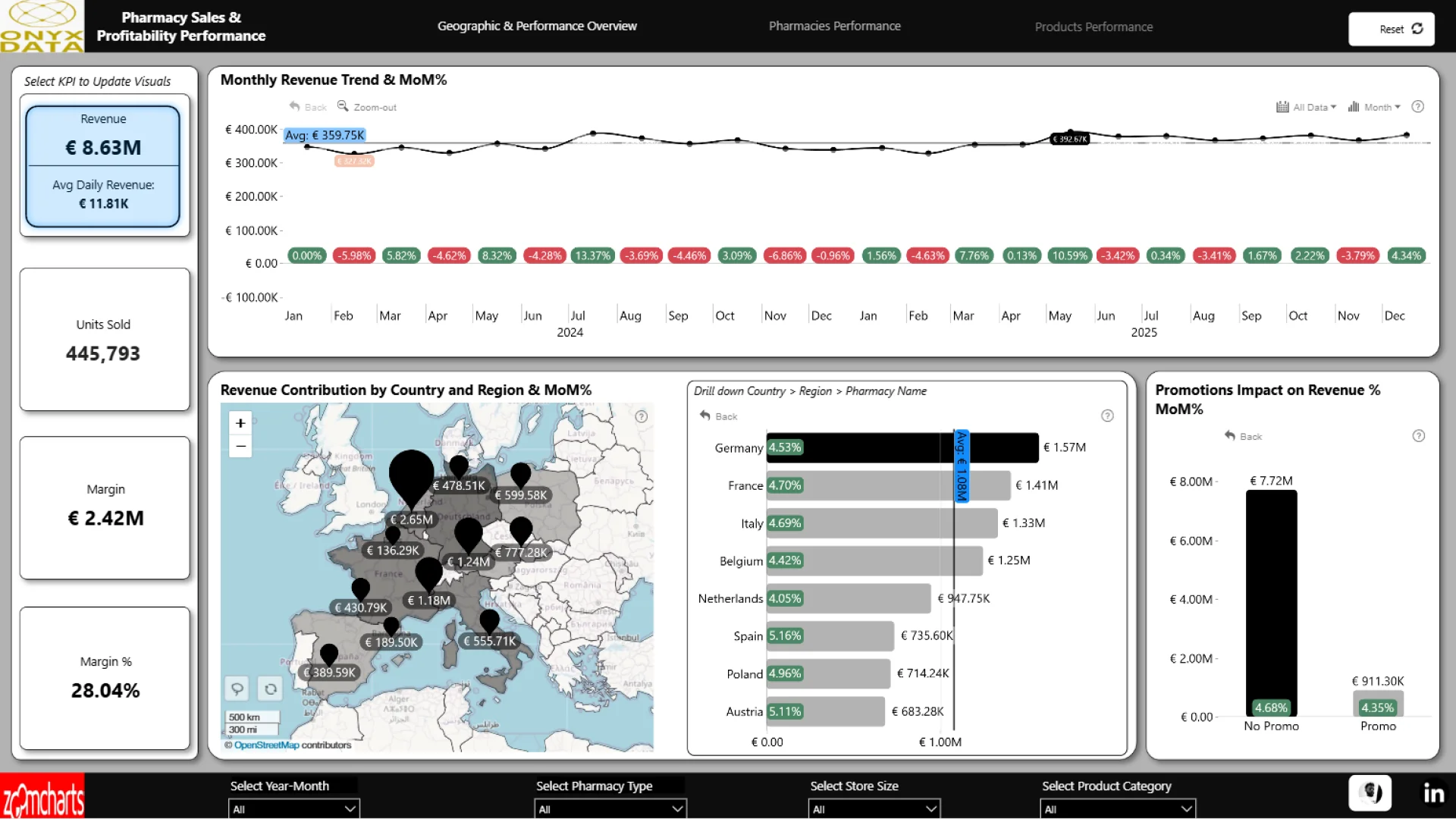Click the Reset refresh icon
Image resolution: width=1456 pixels, height=819 pixels.
click(1417, 29)
